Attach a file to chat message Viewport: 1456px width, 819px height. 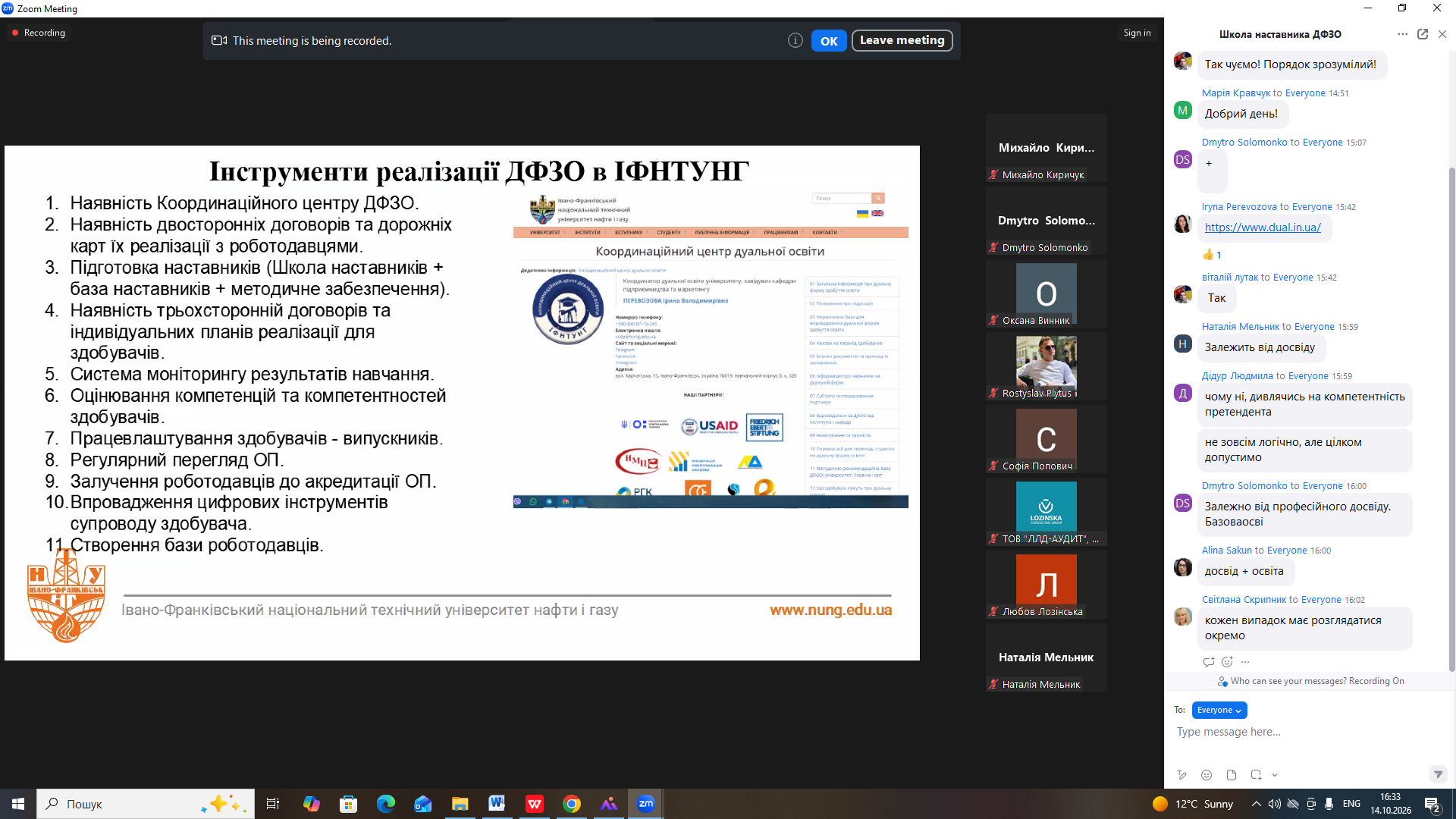1232,775
